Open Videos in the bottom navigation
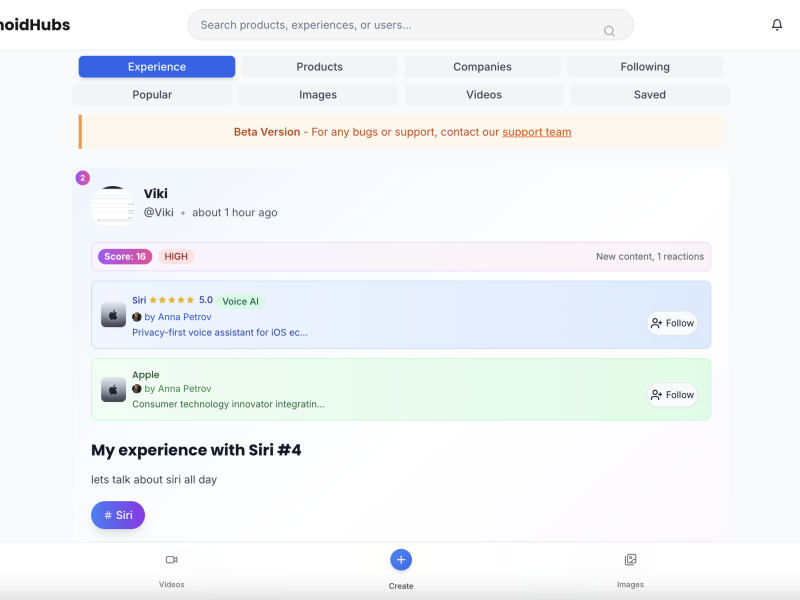This screenshot has width=800, height=600. click(x=171, y=570)
